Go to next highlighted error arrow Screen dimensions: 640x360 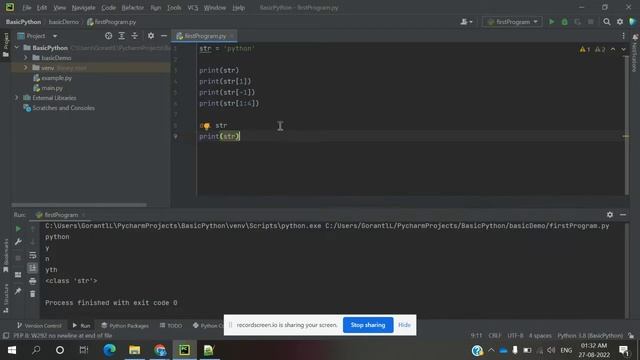[x=623, y=49]
